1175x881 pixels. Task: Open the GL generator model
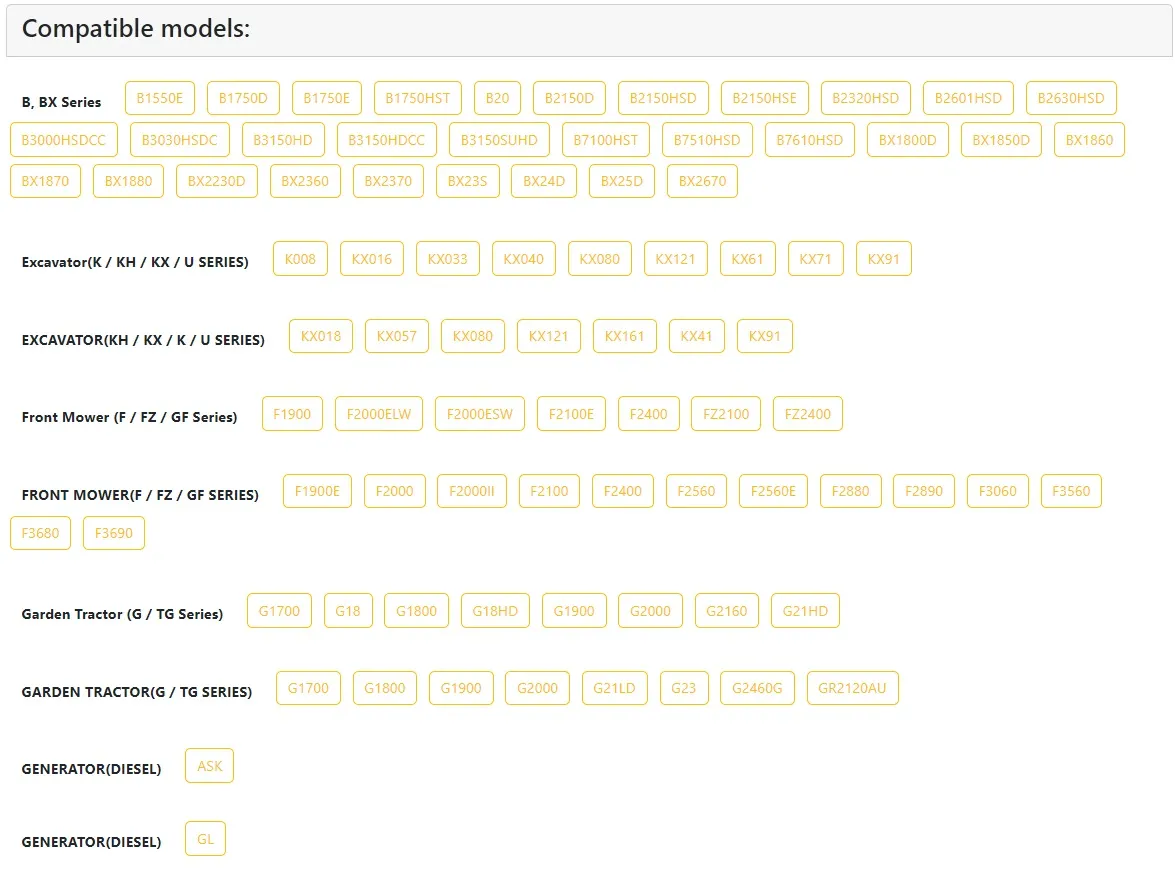point(205,840)
